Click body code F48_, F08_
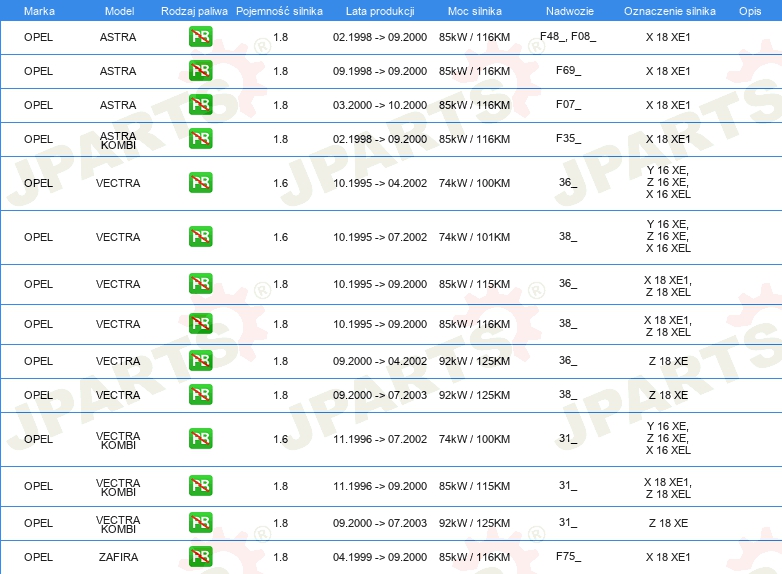 pyautogui.click(x=568, y=36)
